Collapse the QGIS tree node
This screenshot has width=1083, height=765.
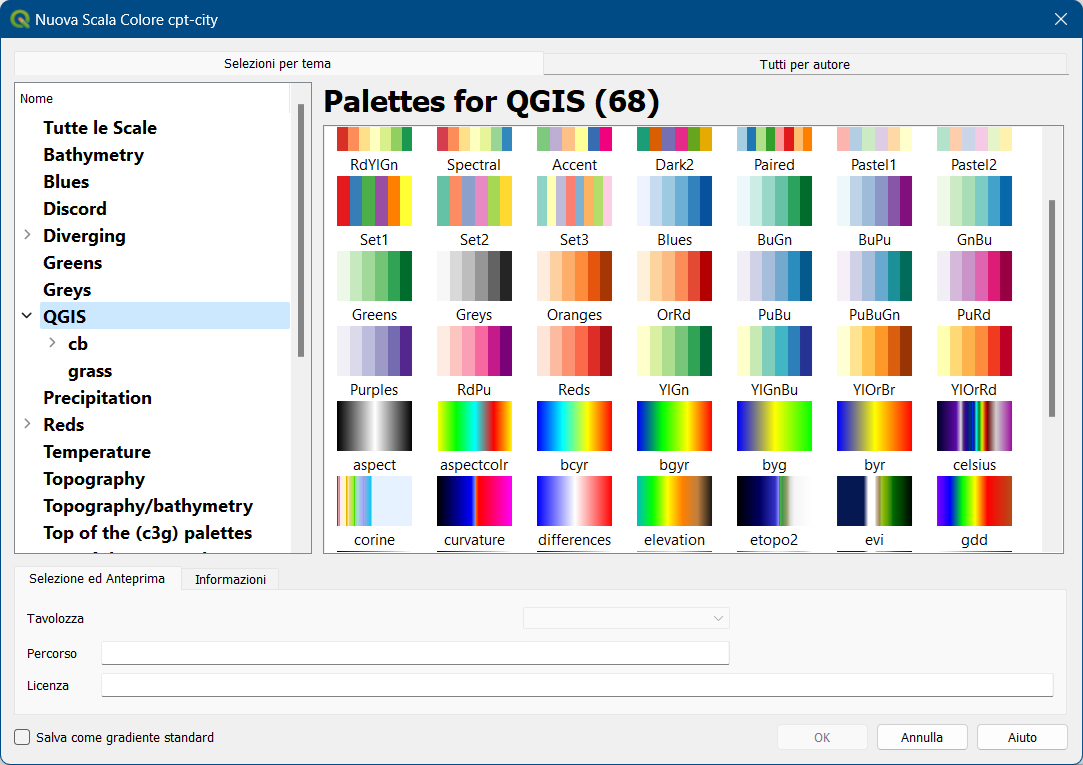tap(27, 316)
